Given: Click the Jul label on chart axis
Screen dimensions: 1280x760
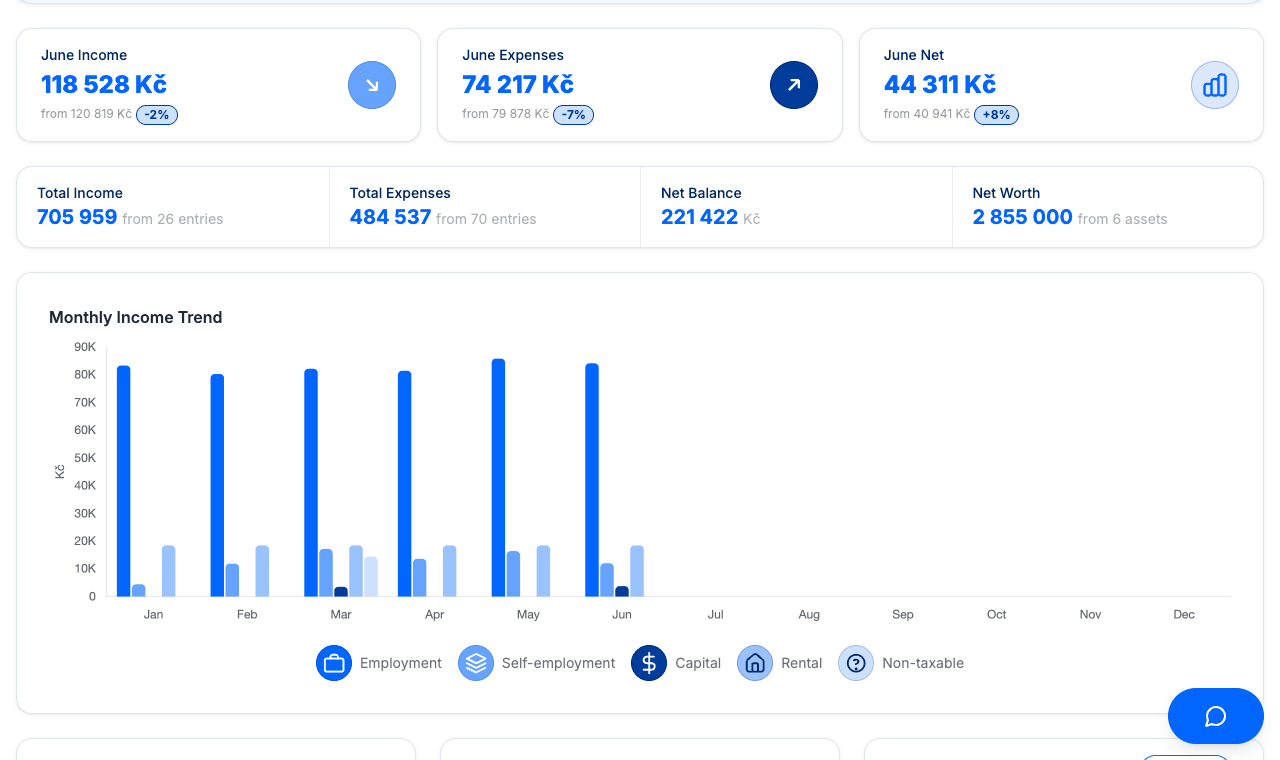Looking at the screenshot, I should click(715, 614).
